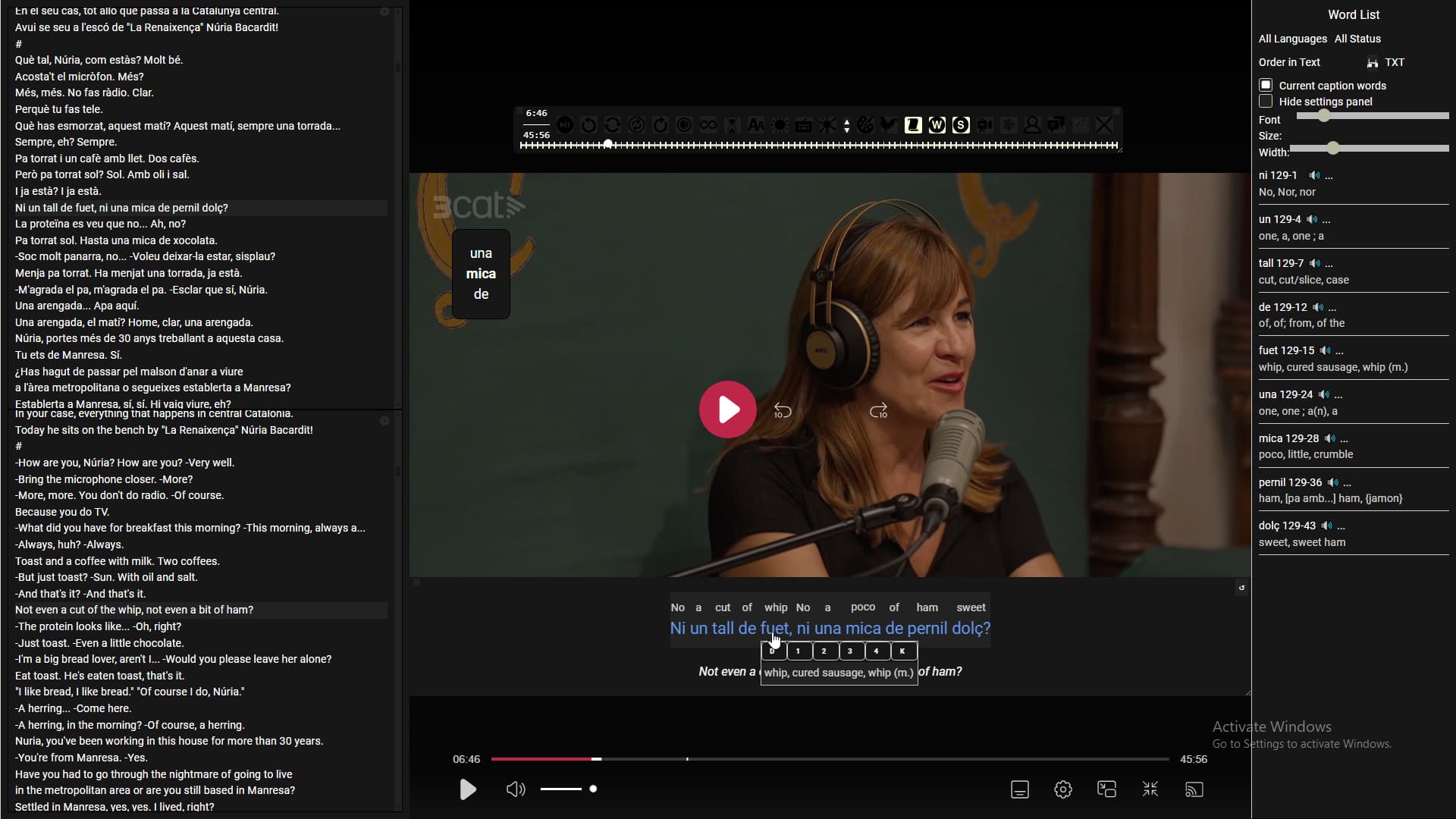Click the infinity loop toolbar icon
The width and height of the screenshot is (1456, 819).
708,125
